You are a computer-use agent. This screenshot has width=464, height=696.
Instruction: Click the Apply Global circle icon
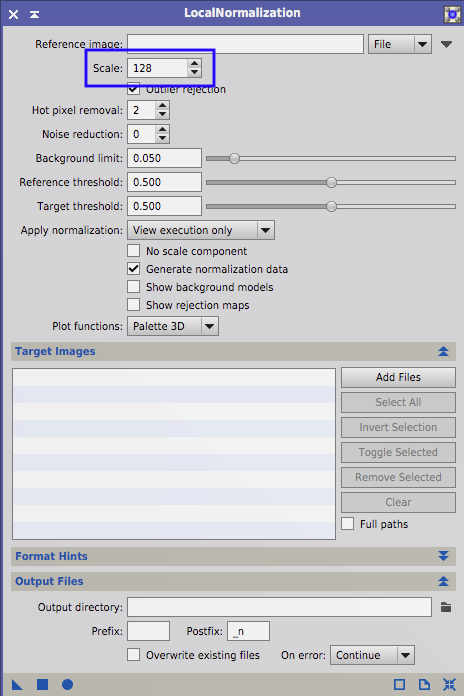[x=67, y=684]
